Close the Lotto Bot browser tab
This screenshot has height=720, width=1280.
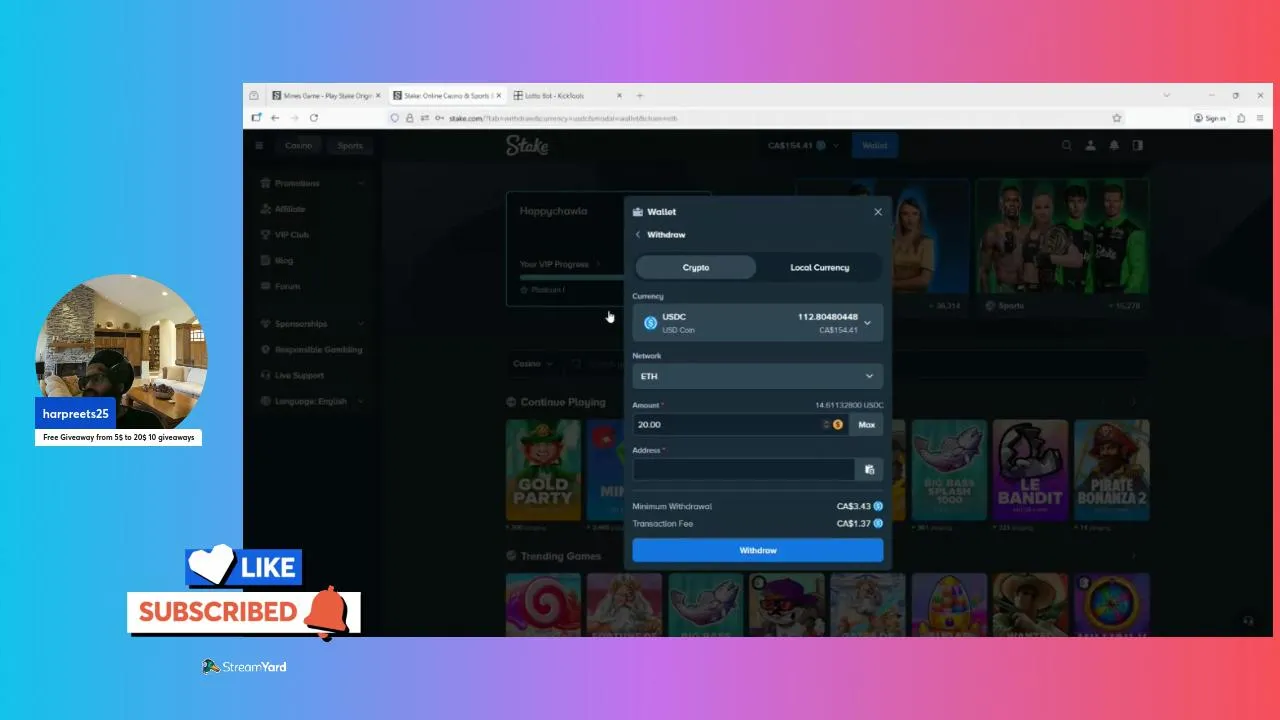coord(618,96)
